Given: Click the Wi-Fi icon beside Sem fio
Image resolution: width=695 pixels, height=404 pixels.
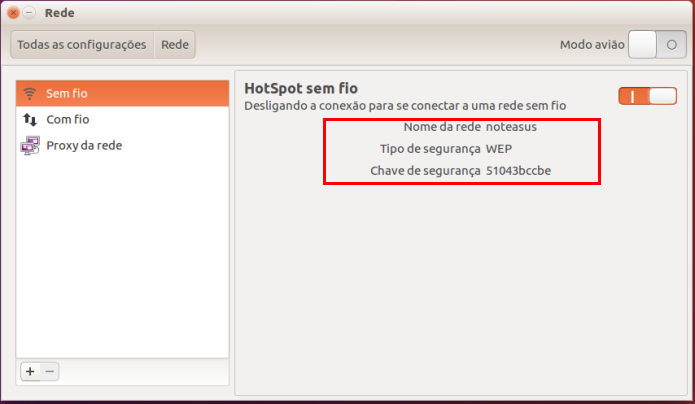Looking at the screenshot, I should 30,94.
